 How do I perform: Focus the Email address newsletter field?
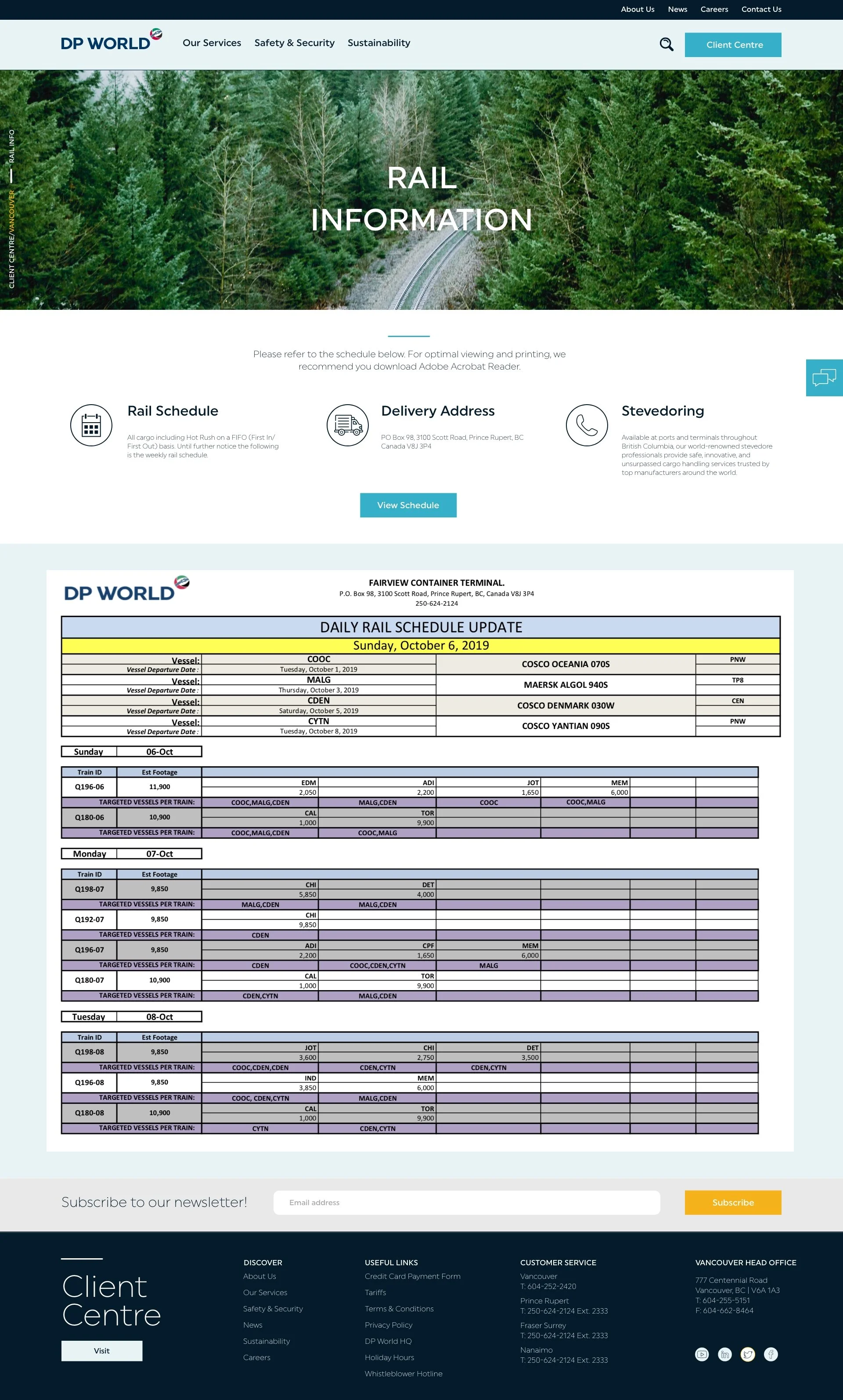click(x=466, y=1203)
